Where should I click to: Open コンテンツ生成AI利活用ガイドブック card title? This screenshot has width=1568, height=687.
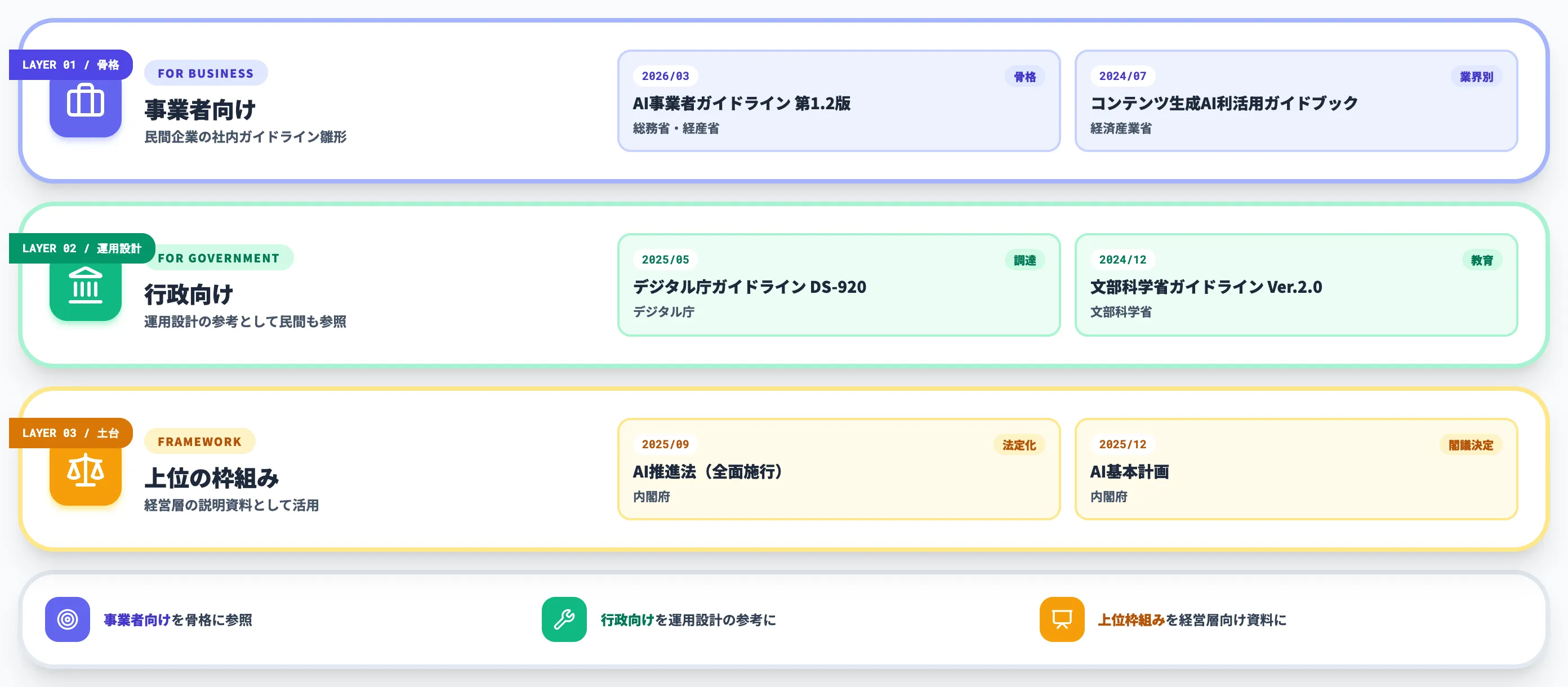point(1224,104)
